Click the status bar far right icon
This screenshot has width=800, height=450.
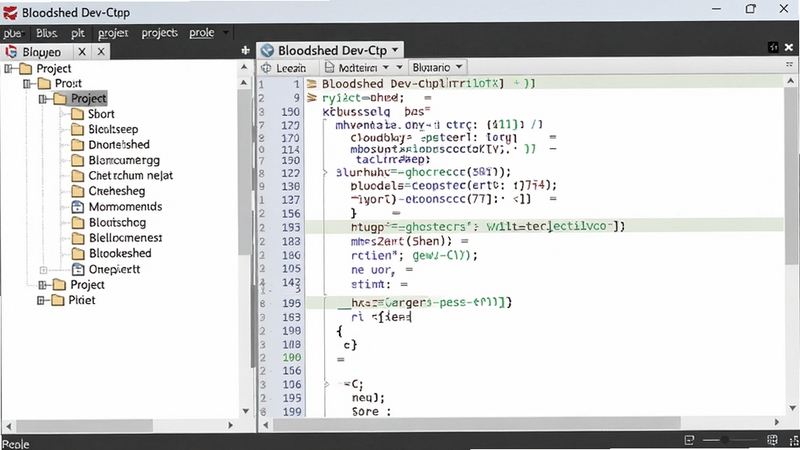click(x=795, y=440)
